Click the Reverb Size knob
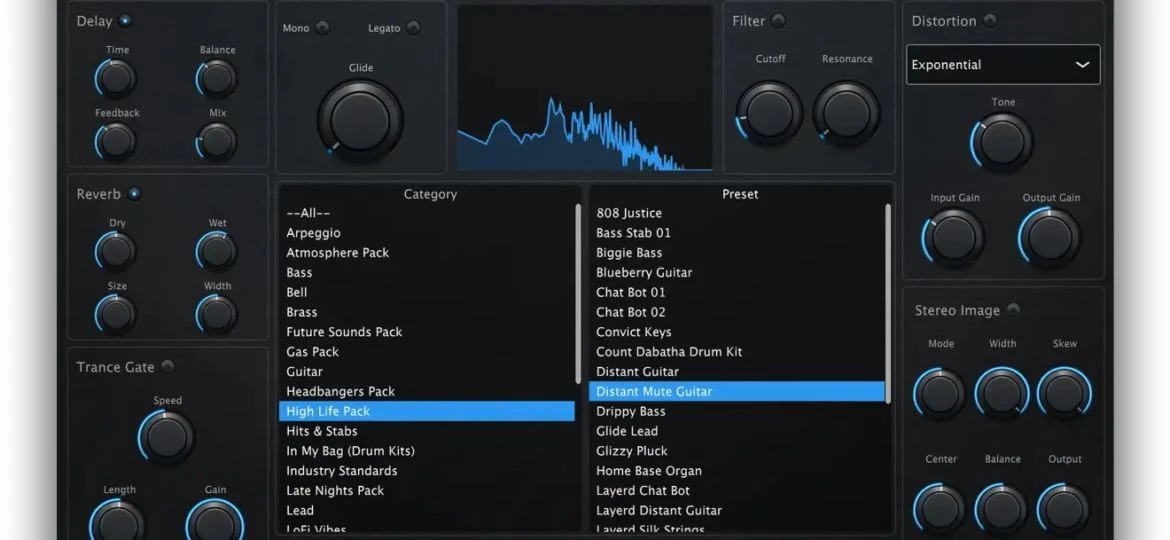Screen dimensions: 1170x540 [116, 315]
